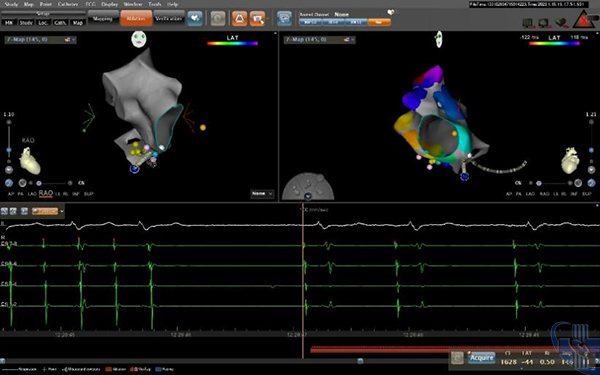Select RAO view in left map
The image size is (600, 375).
click(46, 194)
